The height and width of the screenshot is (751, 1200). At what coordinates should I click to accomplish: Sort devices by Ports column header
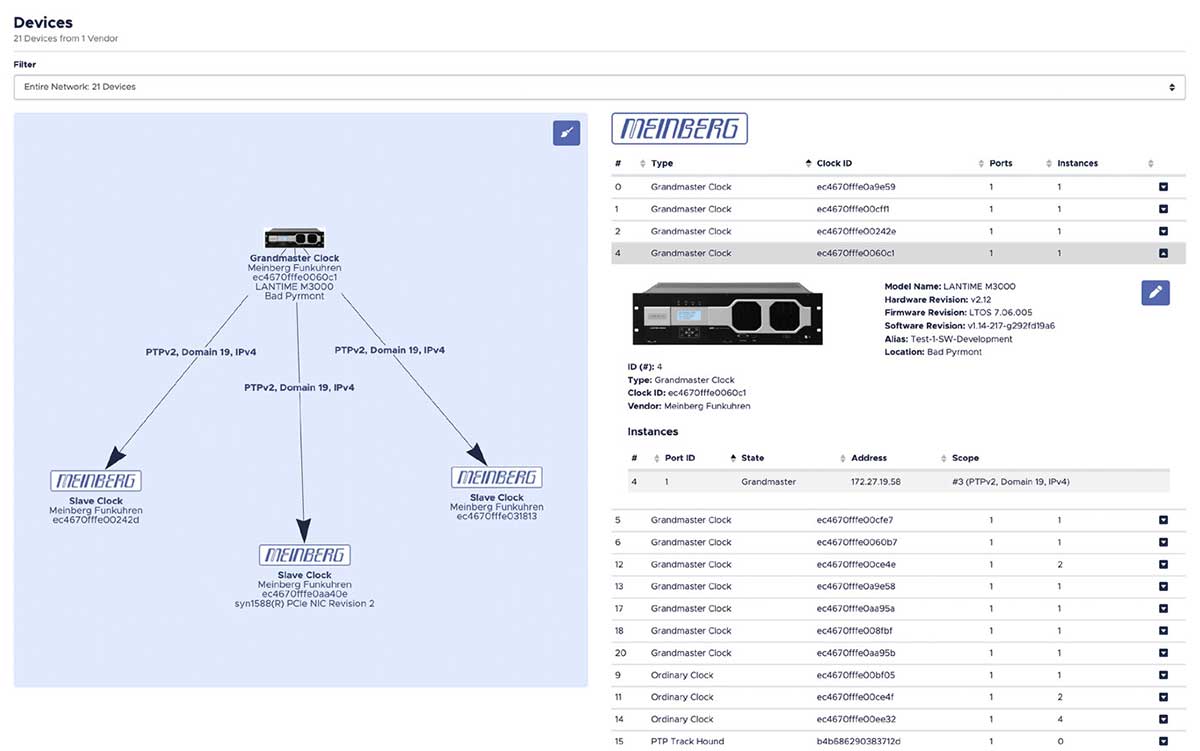click(x=1000, y=163)
